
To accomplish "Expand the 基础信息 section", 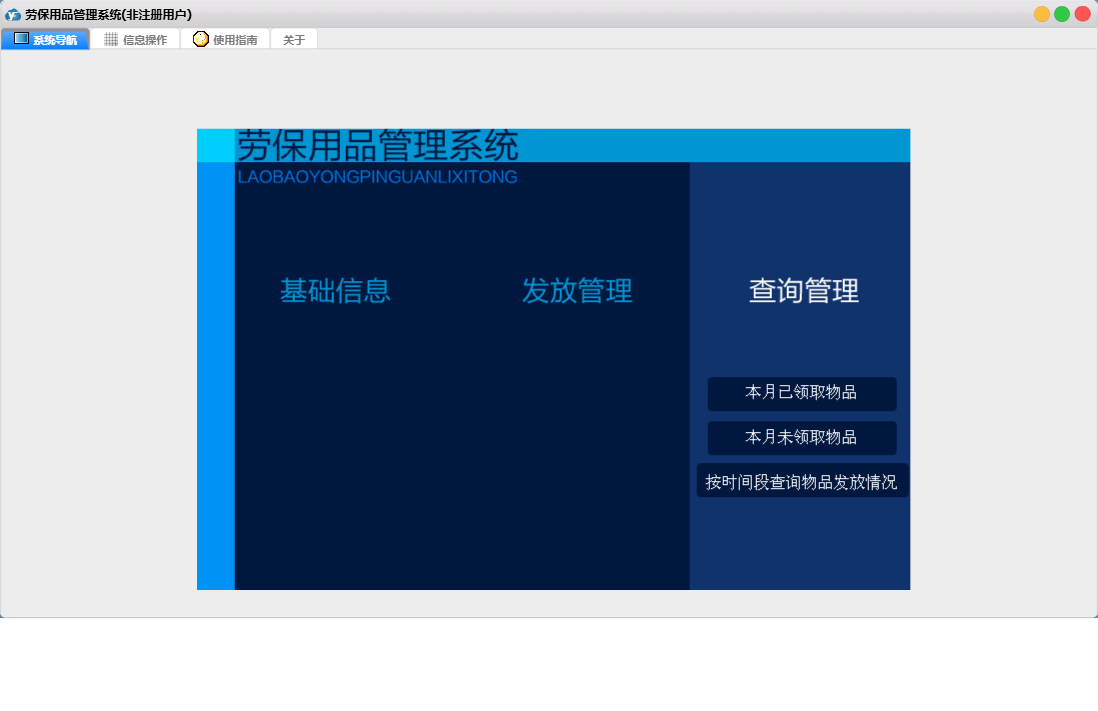I will (x=335, y=291).
